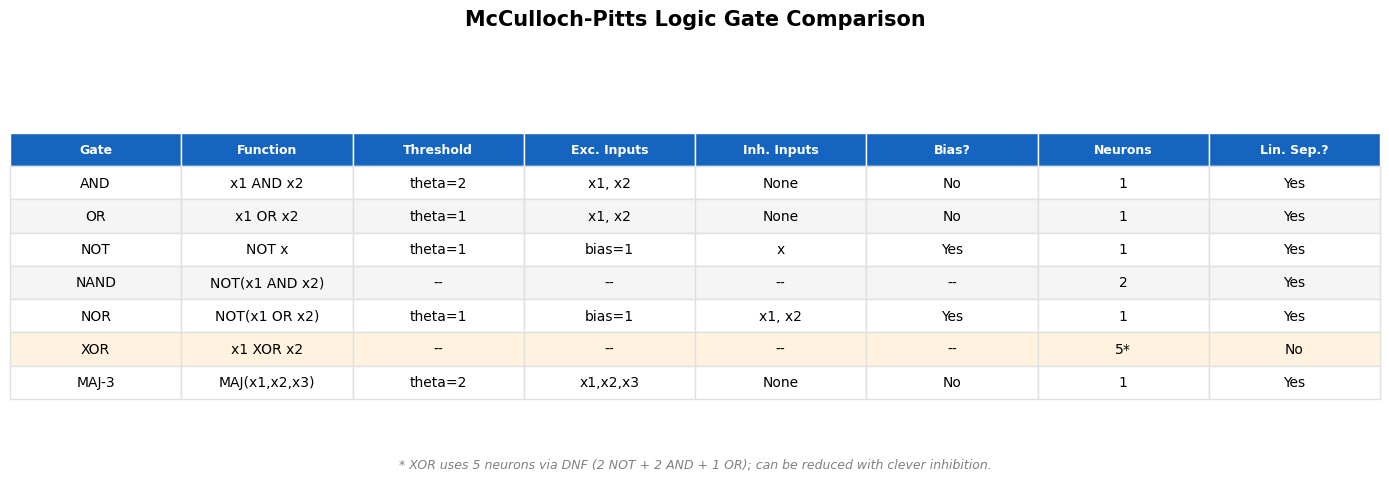Screen dimensions: 1389x489
Task: Click the XOR row's No cell
Action: pyautogui.click(x=1294, y=349)
